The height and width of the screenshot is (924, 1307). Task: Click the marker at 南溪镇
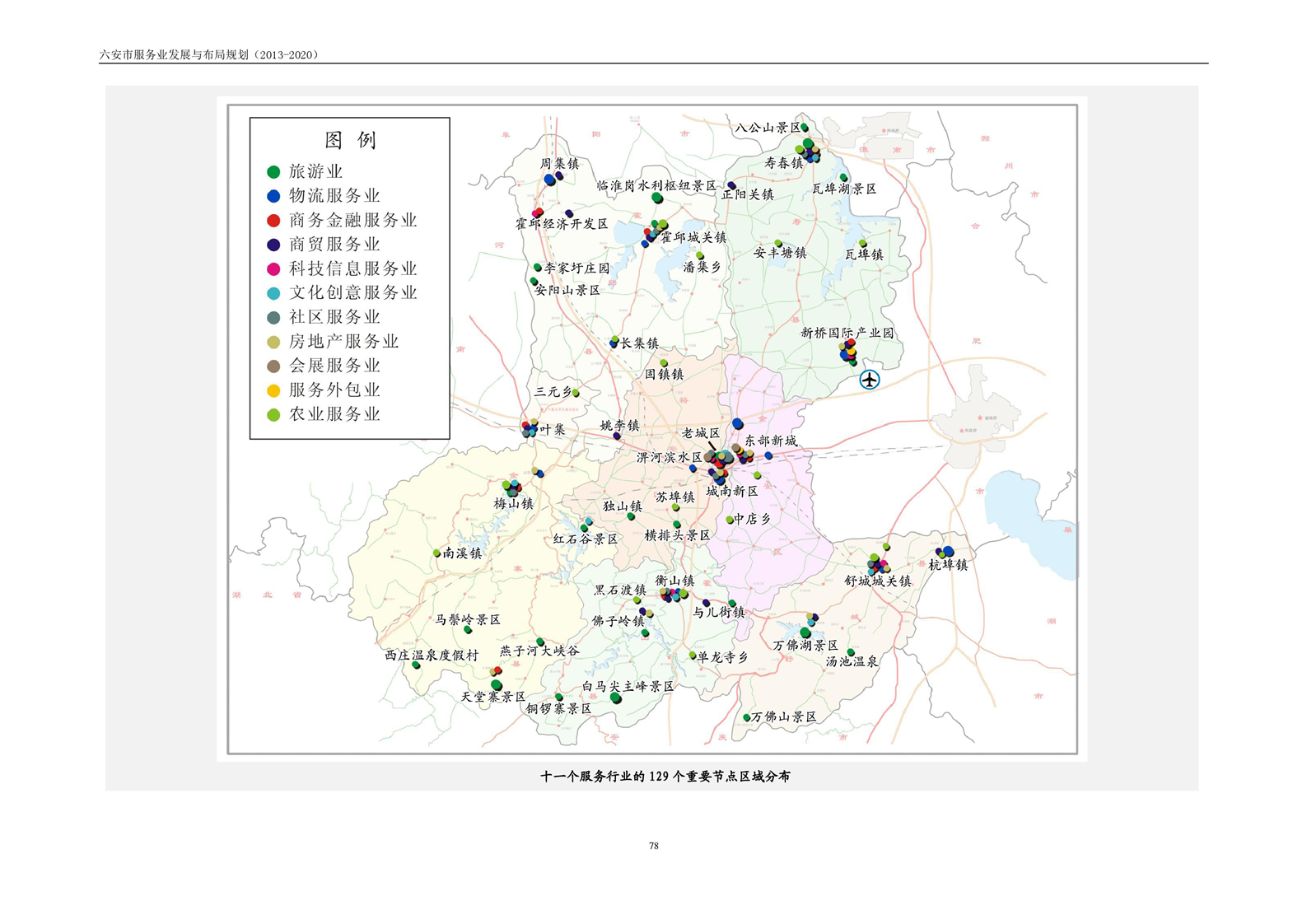436,553
